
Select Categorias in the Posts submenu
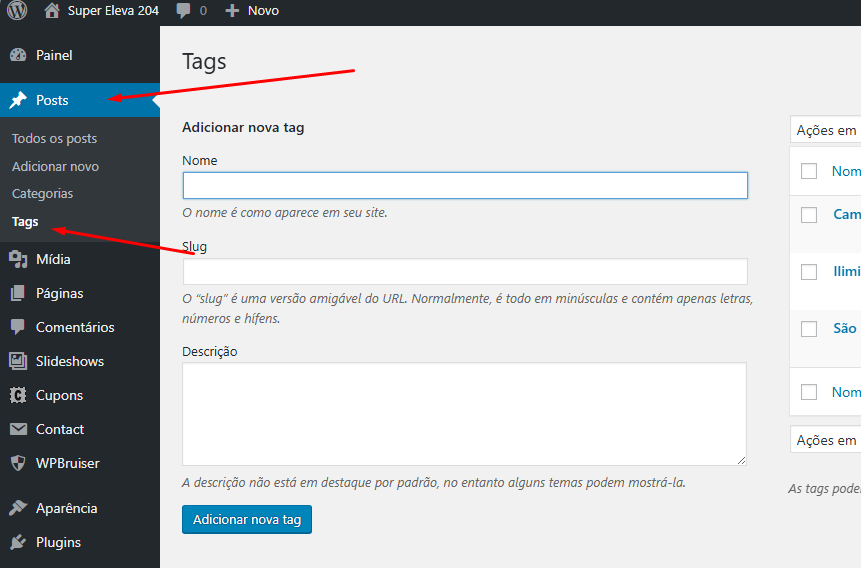43,193
